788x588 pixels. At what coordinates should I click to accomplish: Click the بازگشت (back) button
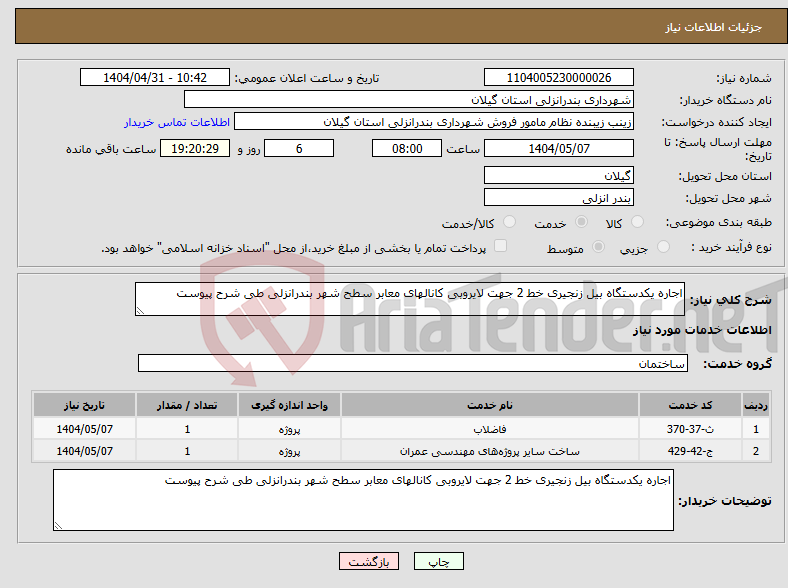[369, 561]
